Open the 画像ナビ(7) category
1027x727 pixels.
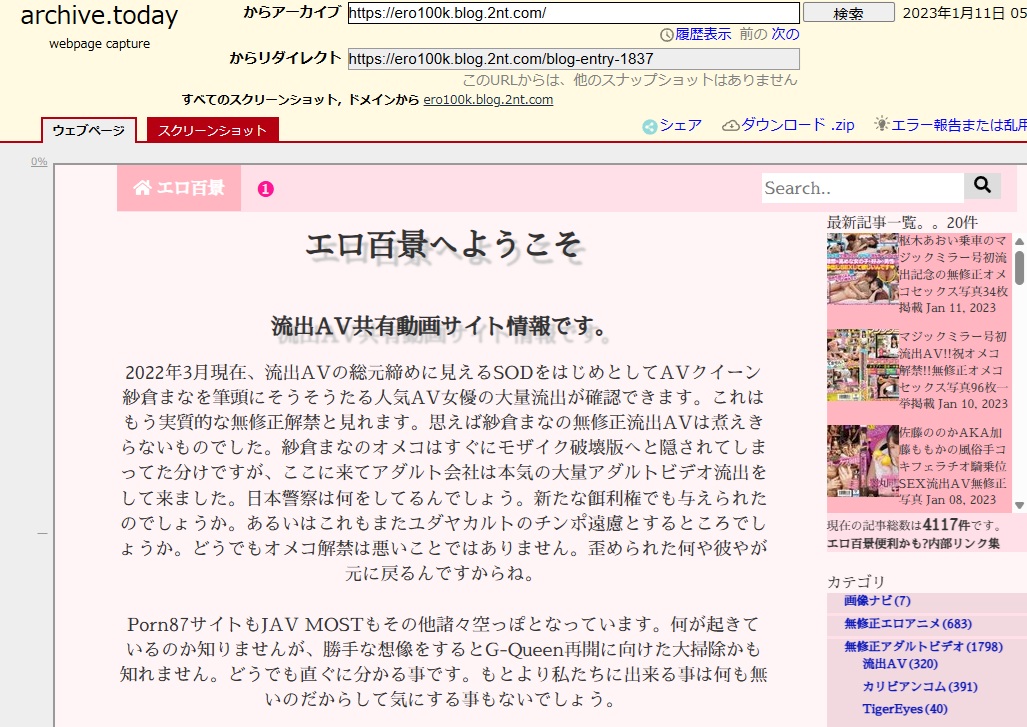[877, 601]
